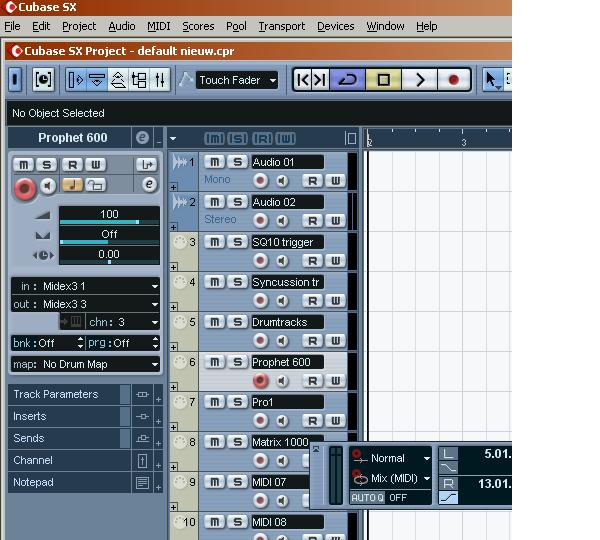This screenshot has width=600, height=540.
Task: Open the Transport menu
Action: (x=282, y=26)
